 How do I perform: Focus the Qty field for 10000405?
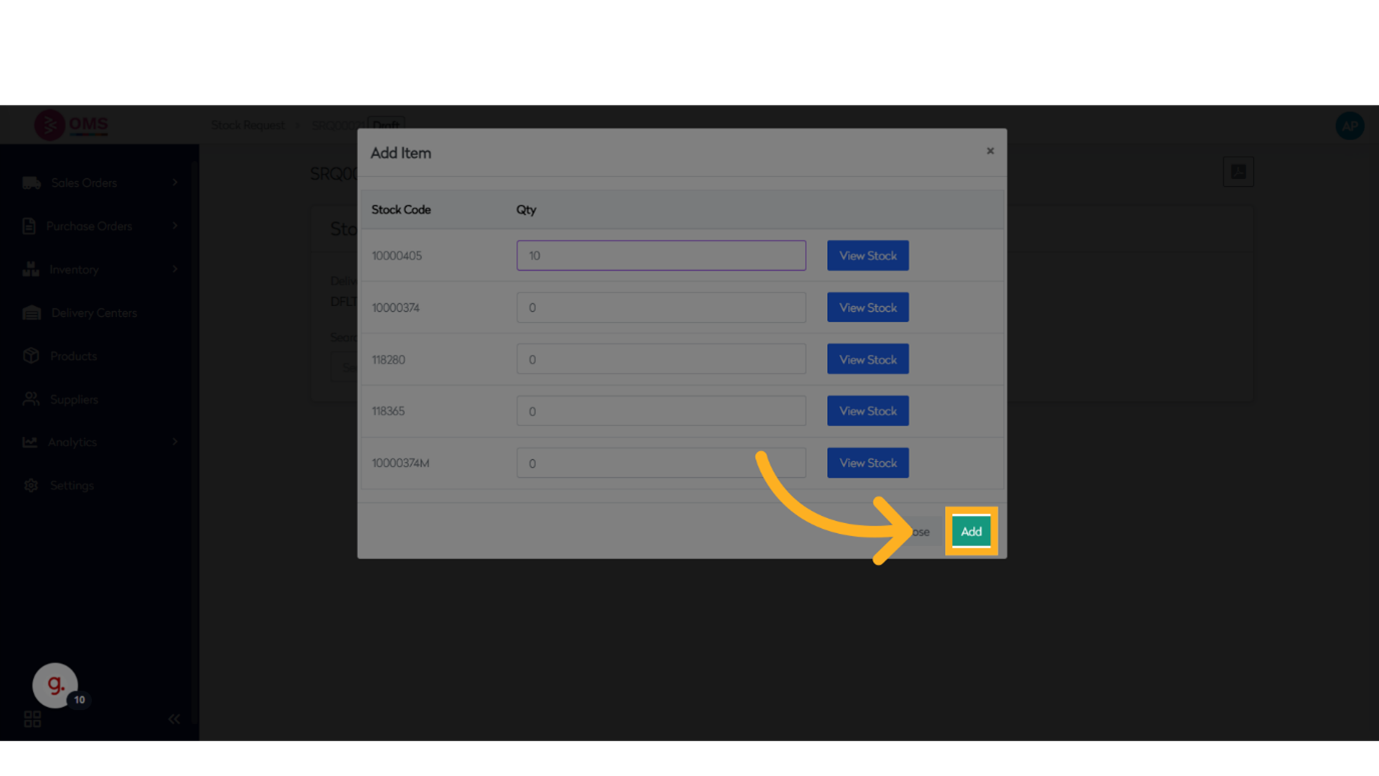click(660, 256)
